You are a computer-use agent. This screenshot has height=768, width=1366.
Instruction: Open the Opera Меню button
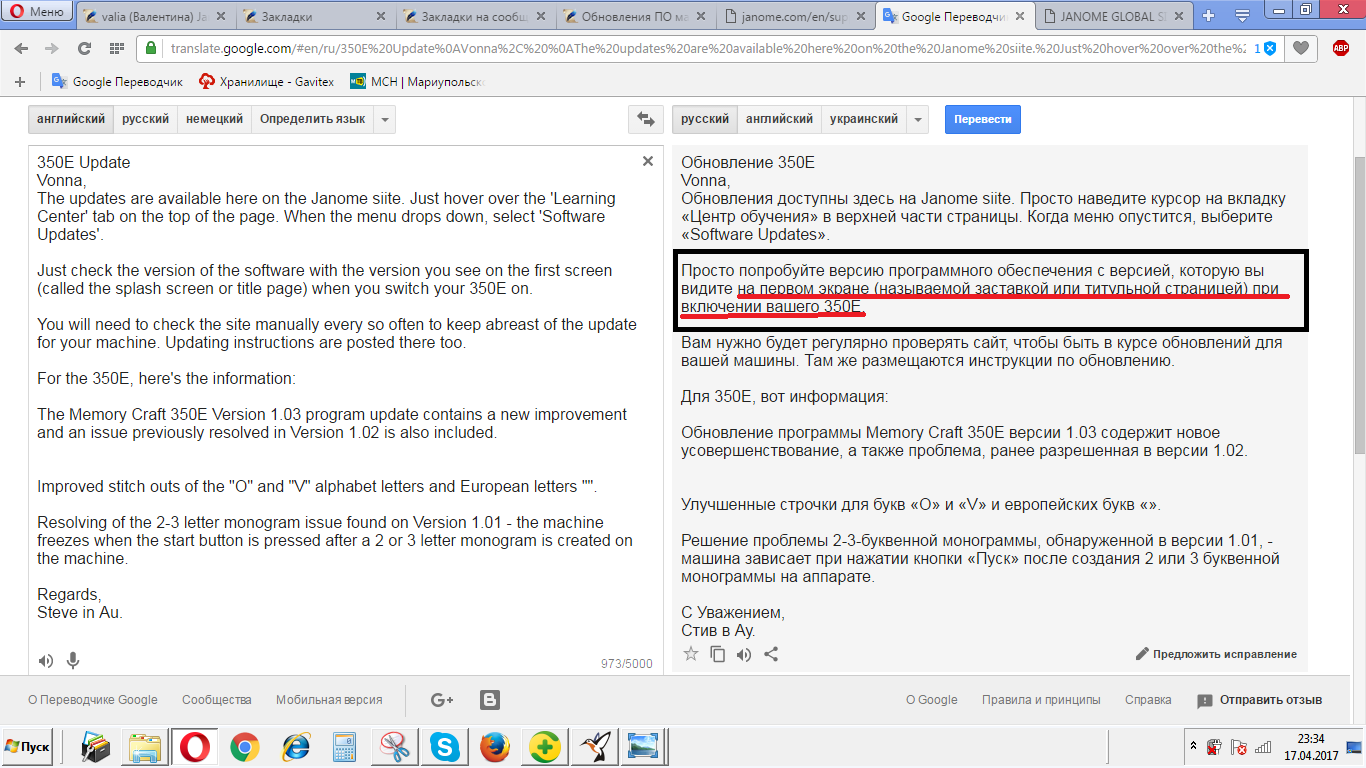pos(36,12)
